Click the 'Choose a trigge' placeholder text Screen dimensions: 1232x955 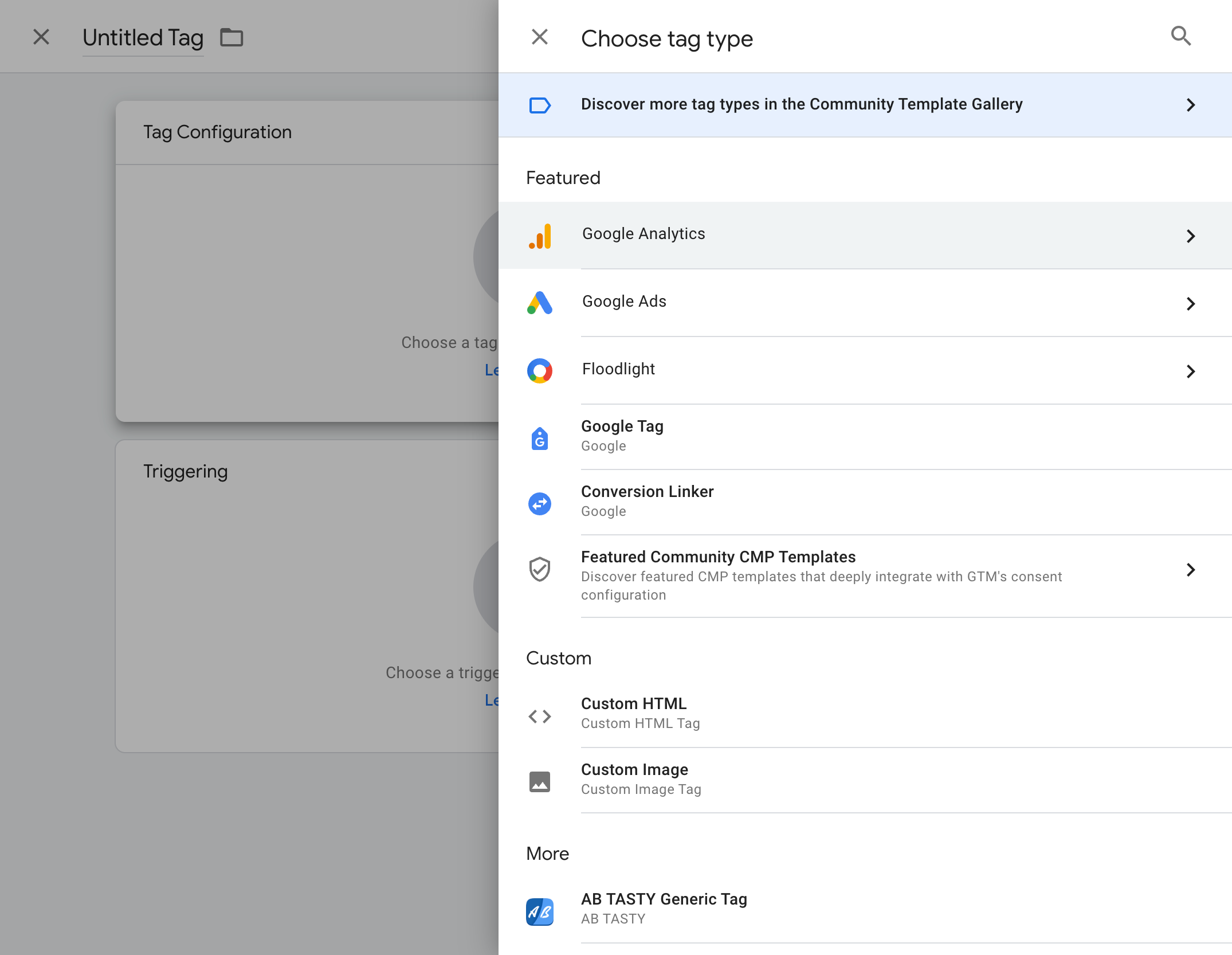coord(442,673)
